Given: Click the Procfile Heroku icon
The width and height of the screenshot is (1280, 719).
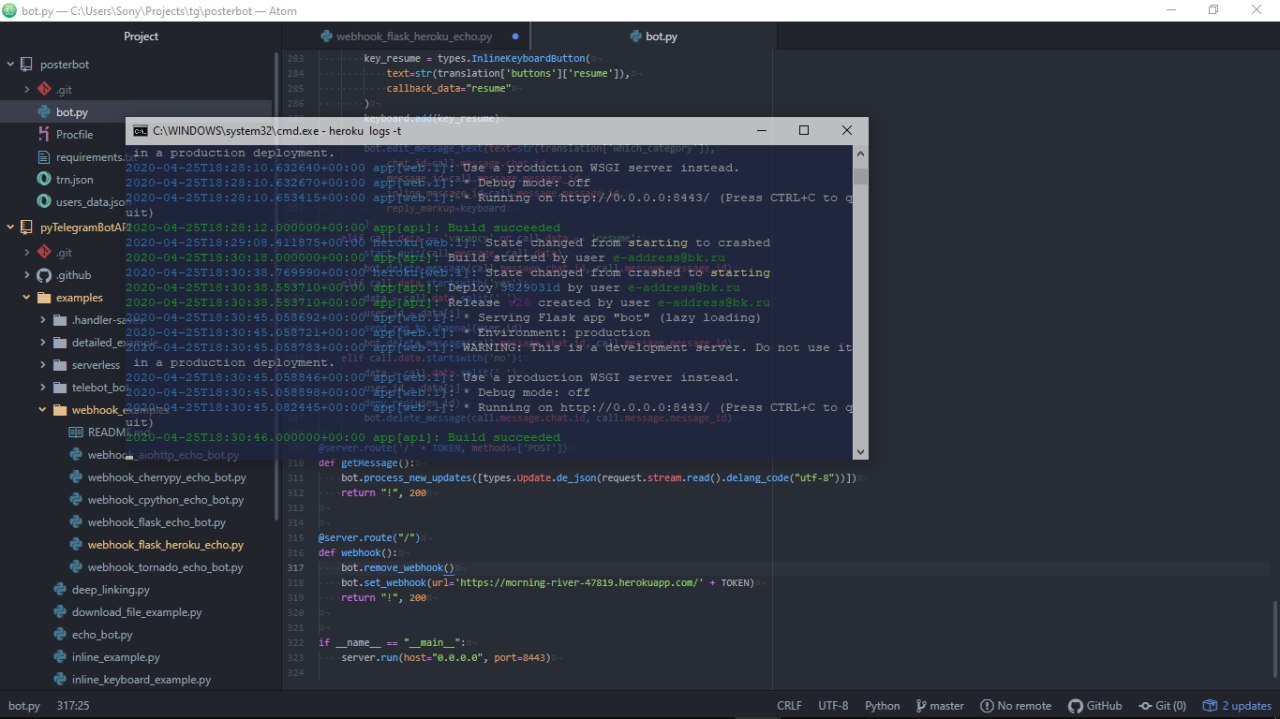Looking at the screenshot, I should (x=44, y=134).
